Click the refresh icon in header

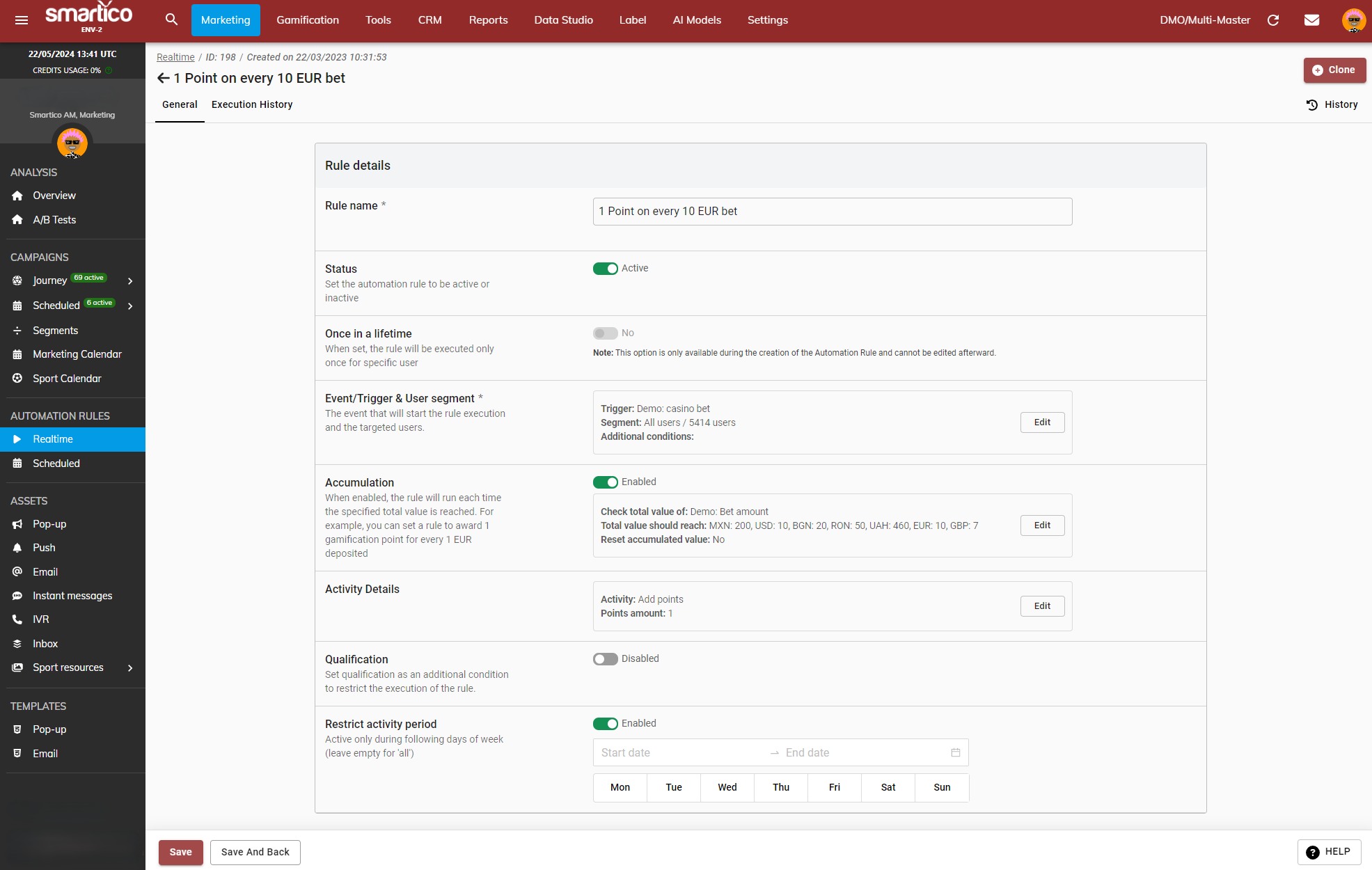(1273, 20)
